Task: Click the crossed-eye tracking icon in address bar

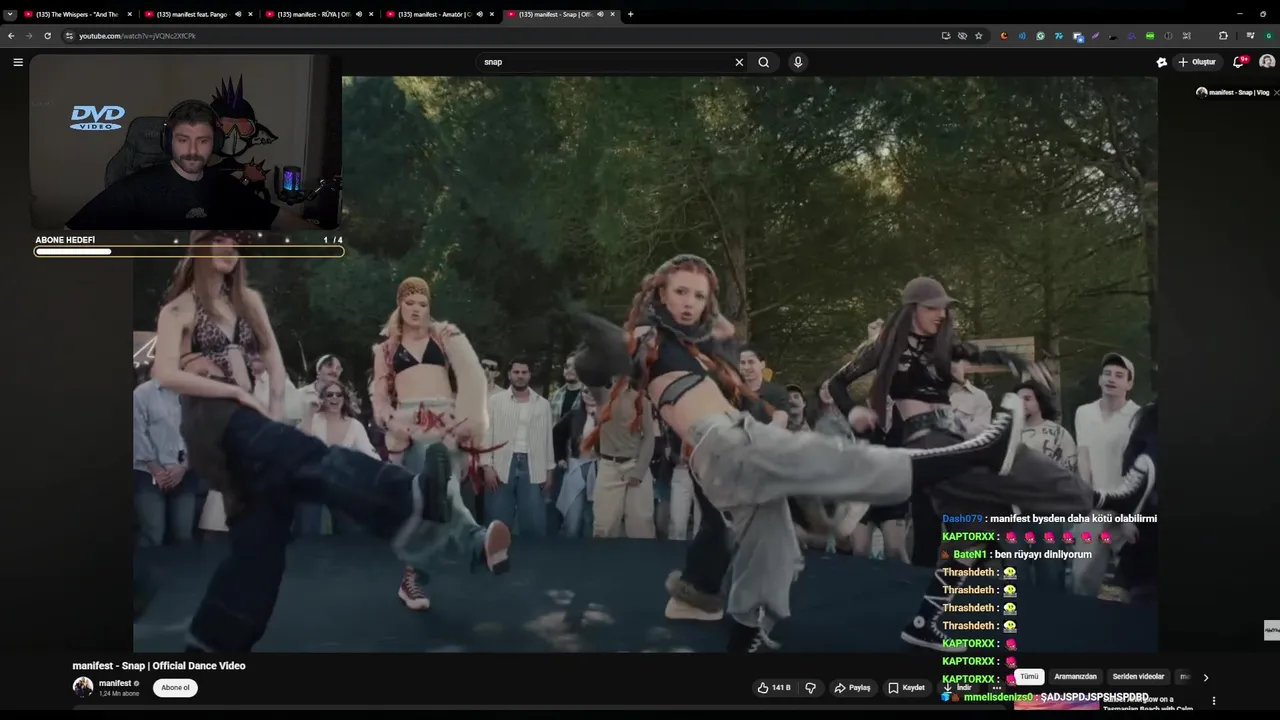Action: [x=962, y=36]
